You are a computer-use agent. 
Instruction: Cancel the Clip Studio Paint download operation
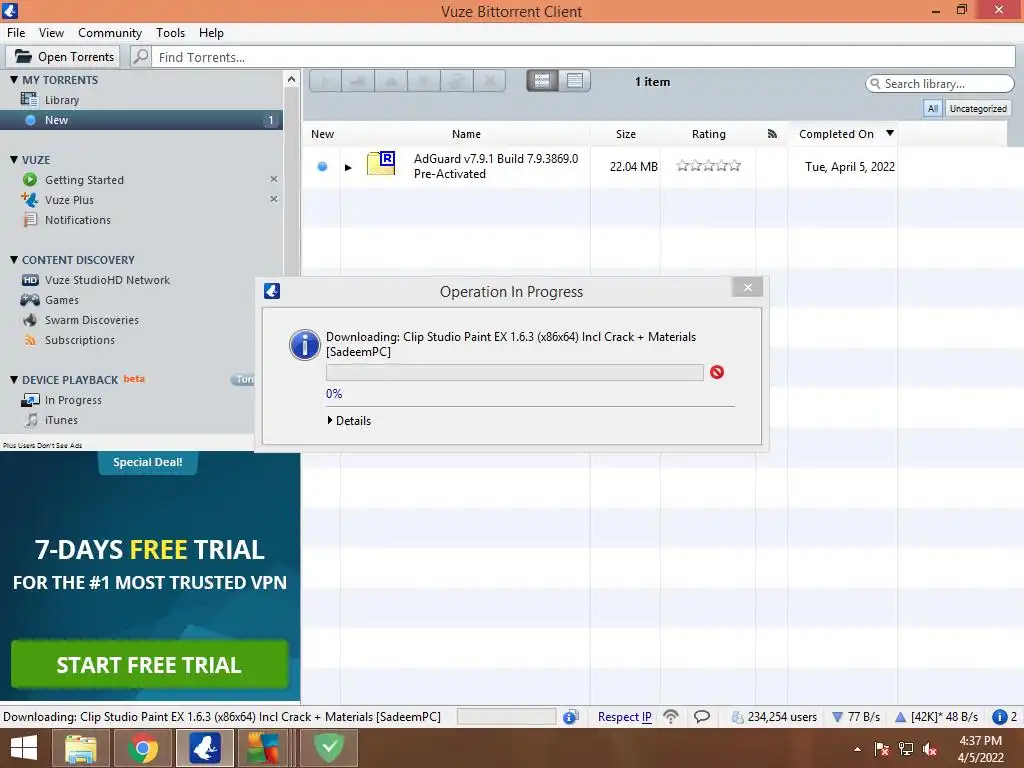716,372
